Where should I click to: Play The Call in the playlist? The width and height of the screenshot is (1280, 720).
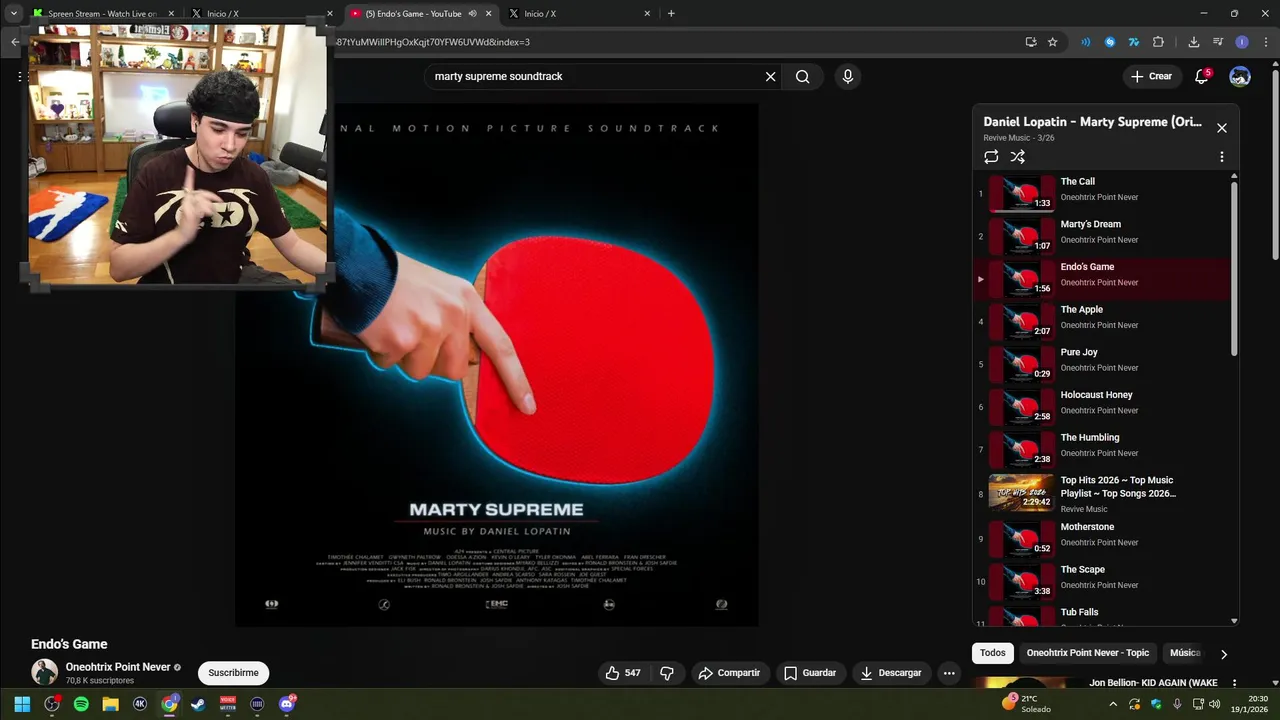pos(1101,193)
